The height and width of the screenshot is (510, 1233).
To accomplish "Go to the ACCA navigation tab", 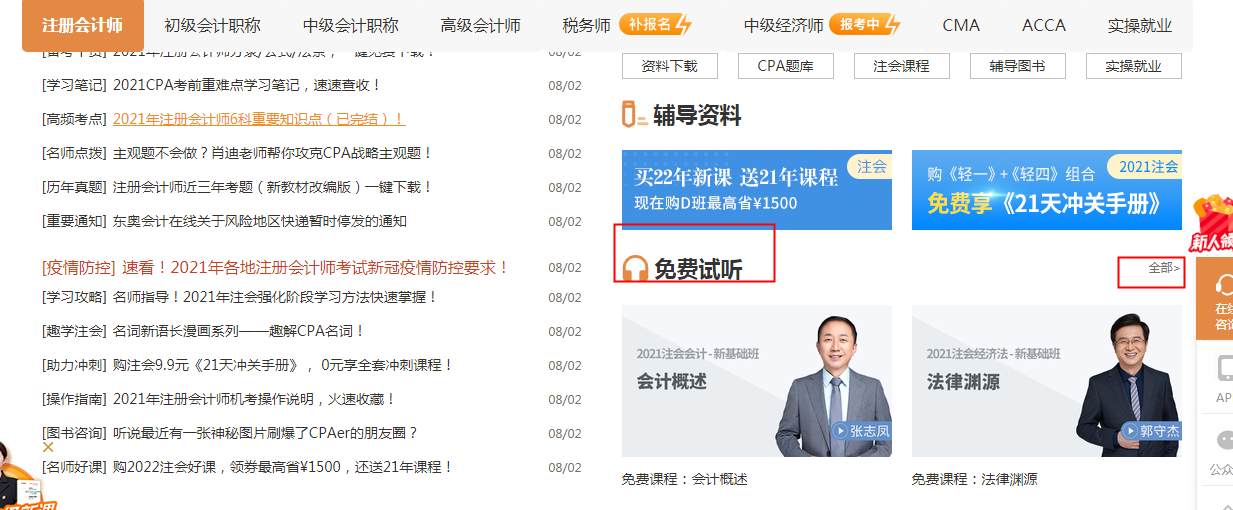I will tap(1043, 25).
